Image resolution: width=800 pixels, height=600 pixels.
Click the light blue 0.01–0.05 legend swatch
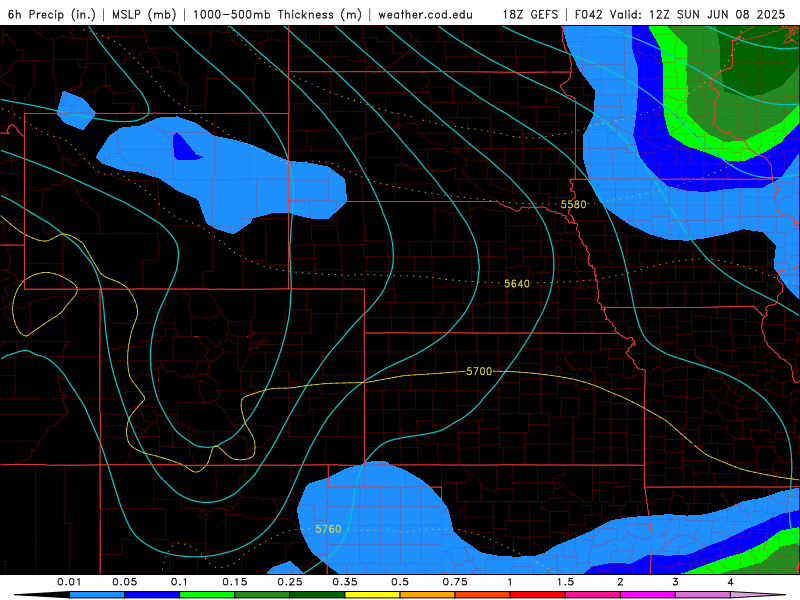click(x=97, y=595)
